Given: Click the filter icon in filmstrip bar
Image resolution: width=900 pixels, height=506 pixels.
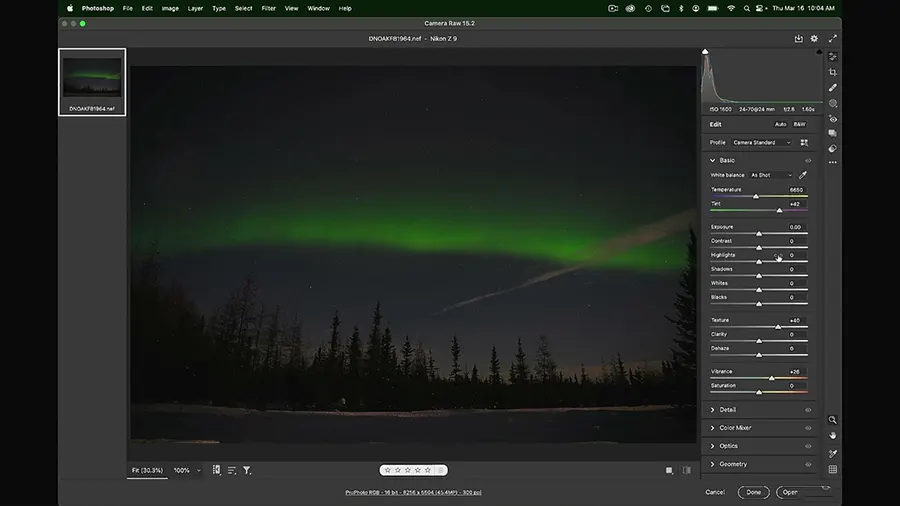Looking at the screenshot, I should click(247, 470).
